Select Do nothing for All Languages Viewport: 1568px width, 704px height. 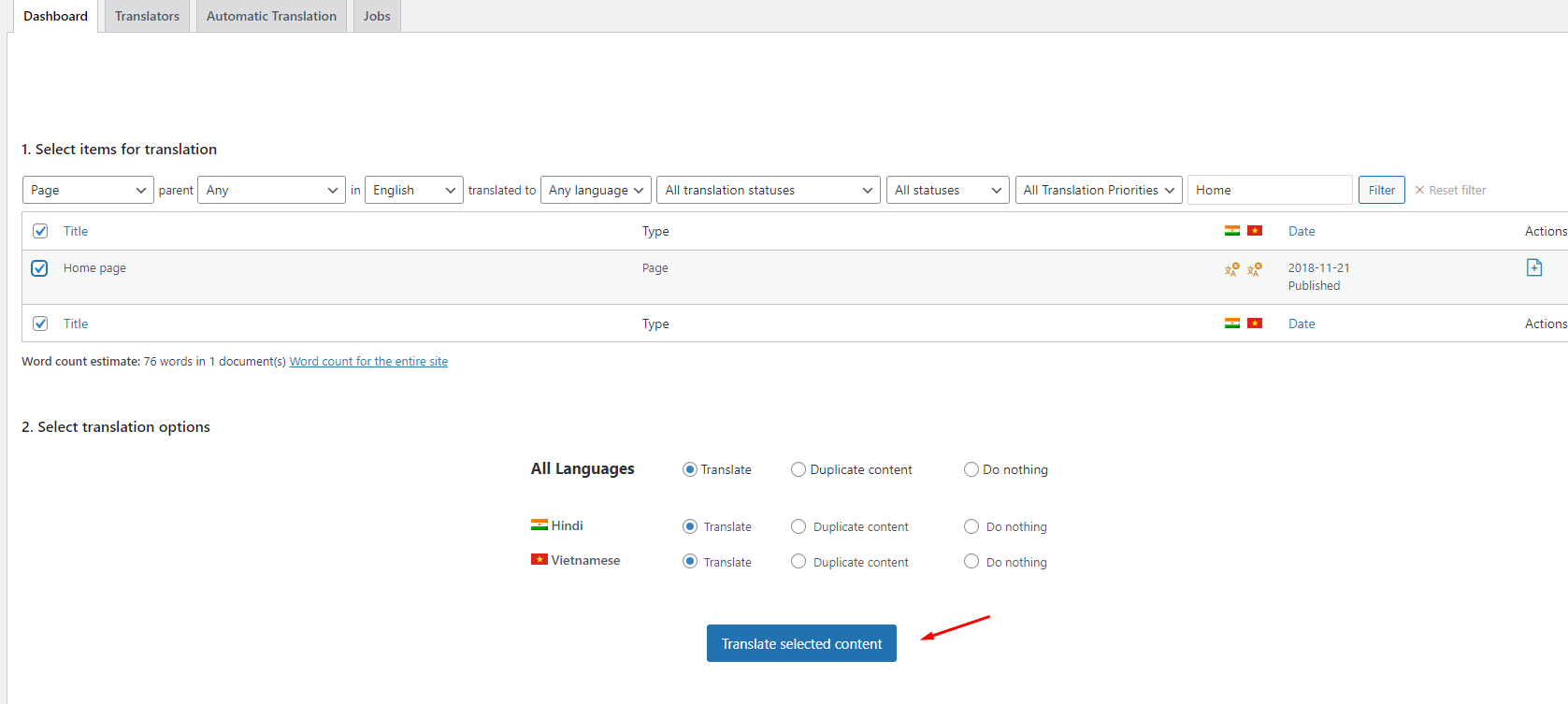[x=971, y=469]
